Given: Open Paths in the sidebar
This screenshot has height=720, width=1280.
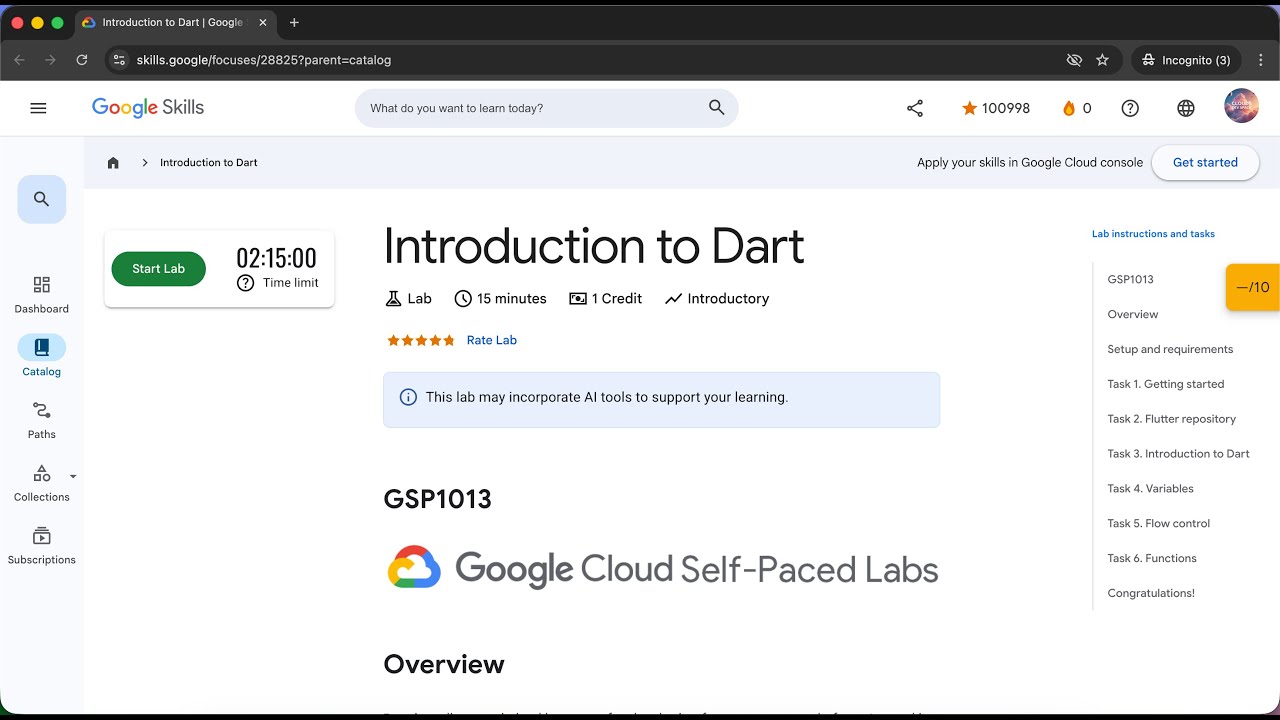Looking at the screenshot, I should click(x=42, y=420).
